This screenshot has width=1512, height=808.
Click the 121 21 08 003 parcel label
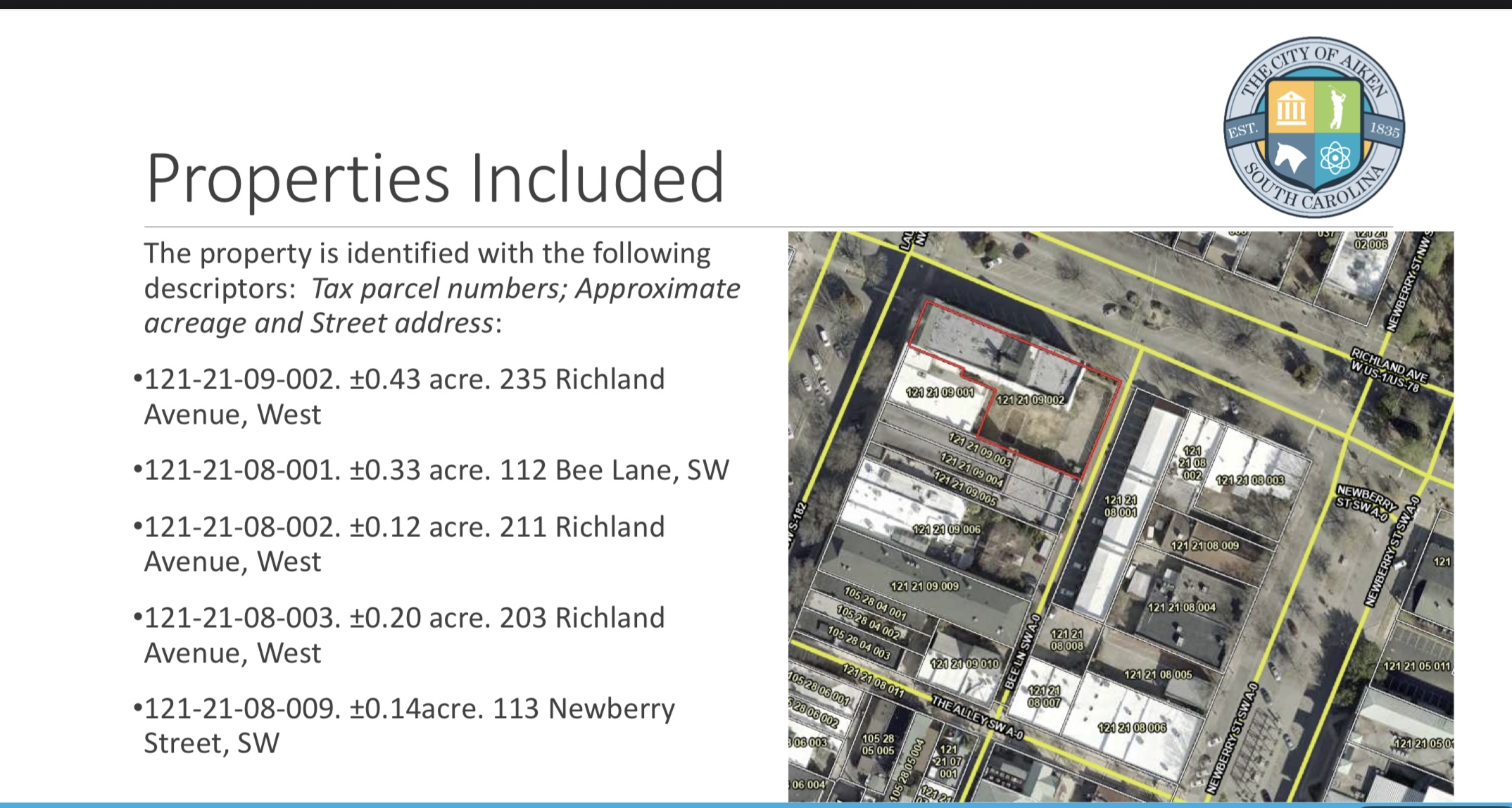1250,480
